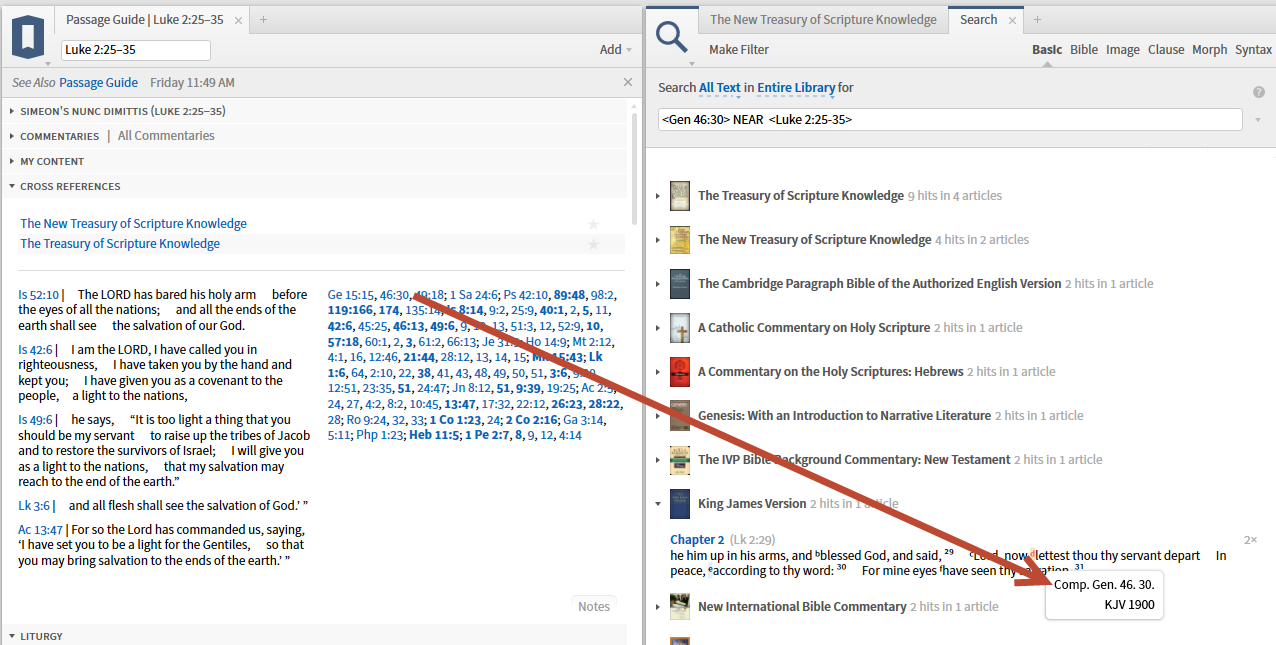
Task: Close the Search tab
Action: point(1012,20)
